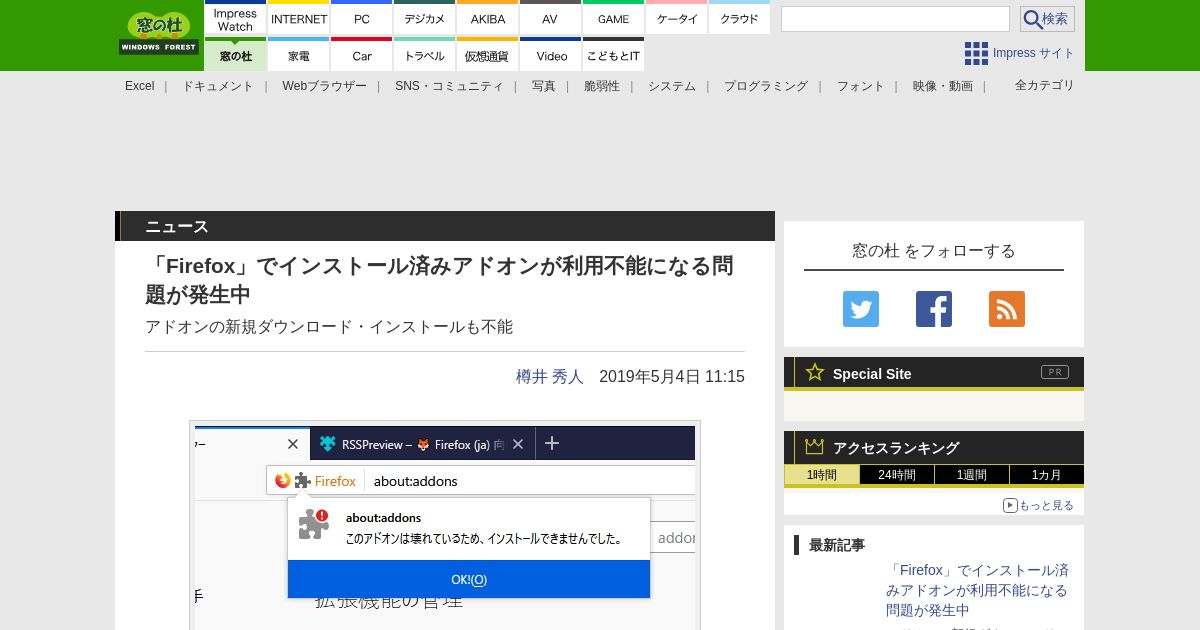The width and height of the screenshot is (1200, 630).
Task: Browse the 脆弱性 category
Action: (602, 86)
